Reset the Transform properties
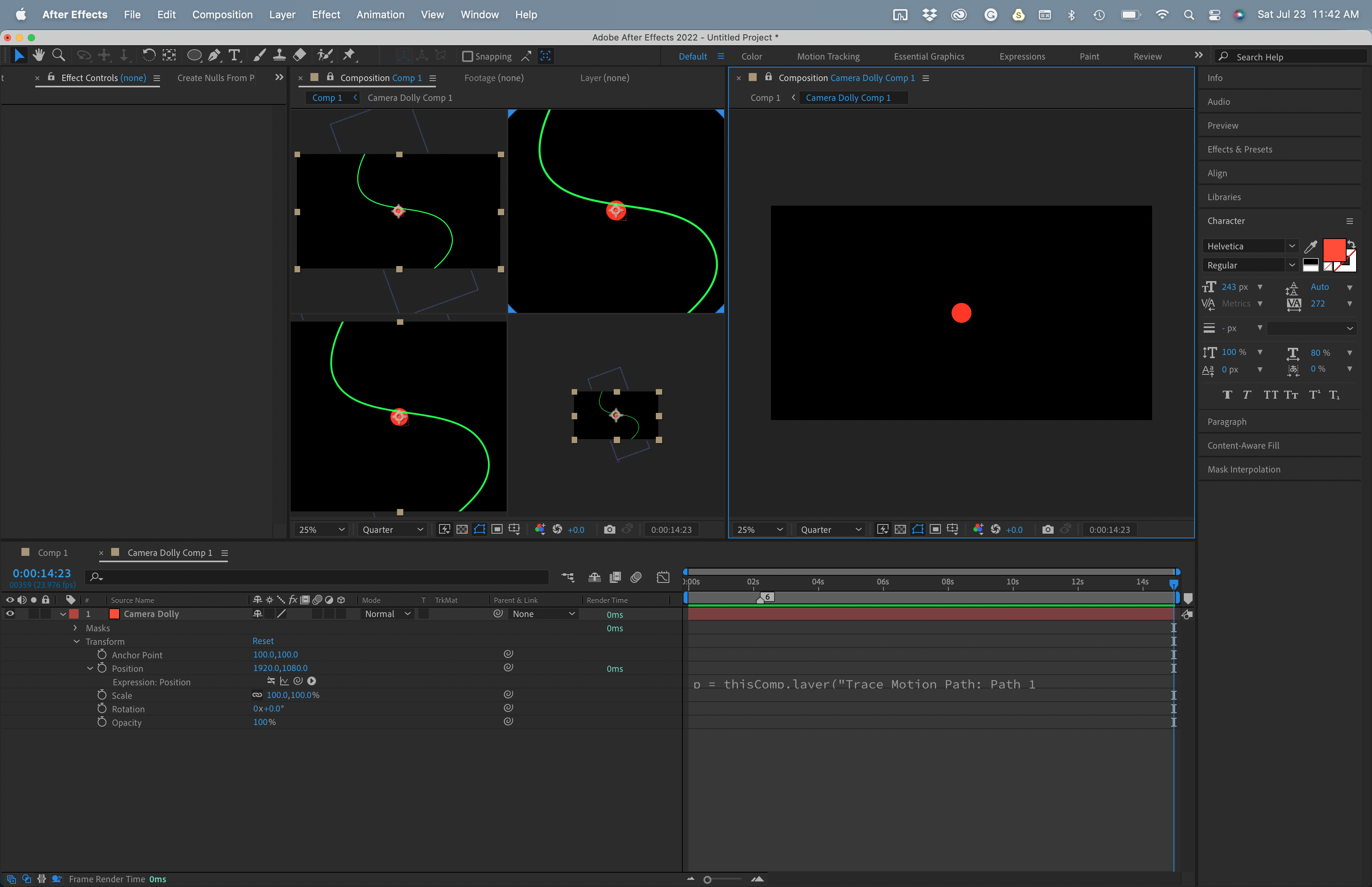The width and height of the screenshot is (1372, 887). click(x=262, y=640)
